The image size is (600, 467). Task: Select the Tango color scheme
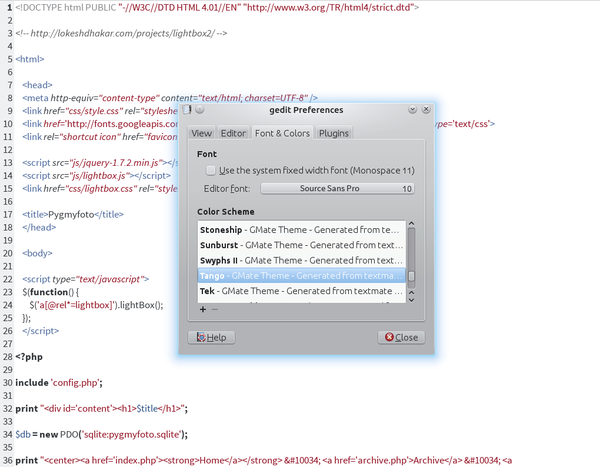pos(301,276)
